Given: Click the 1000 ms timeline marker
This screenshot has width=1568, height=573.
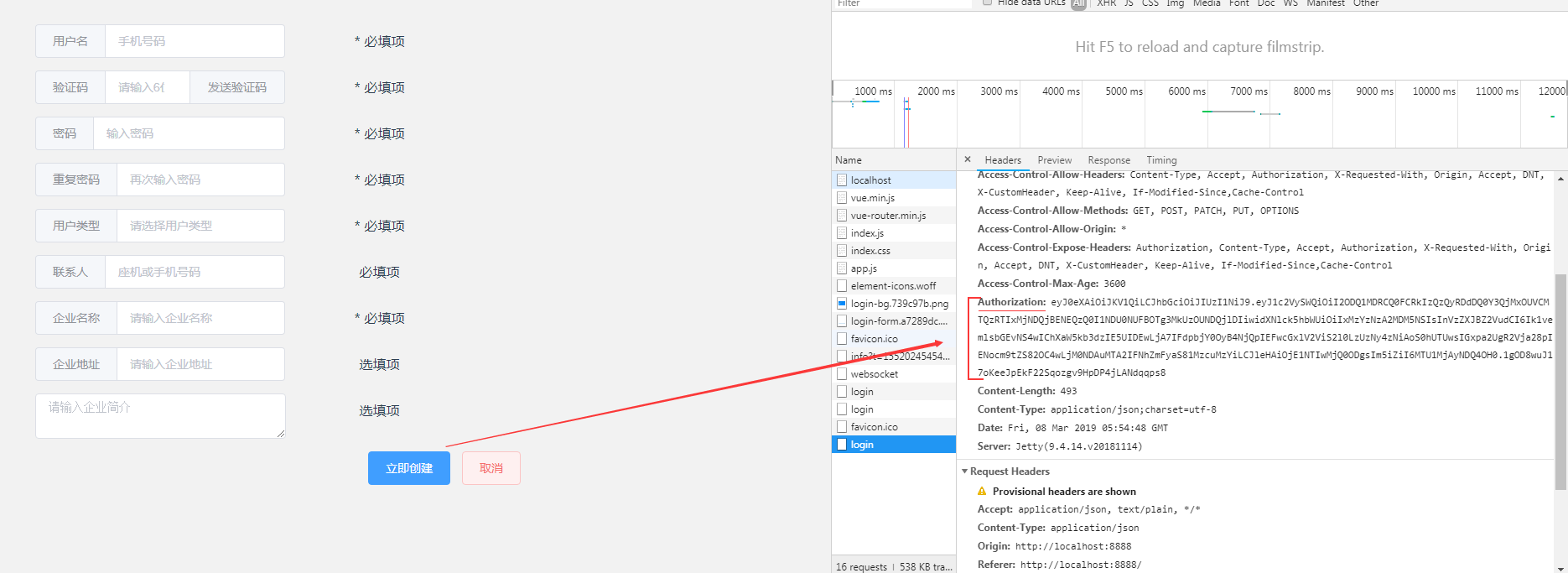Looking at the screenshot, I should (x=873, y=91).
